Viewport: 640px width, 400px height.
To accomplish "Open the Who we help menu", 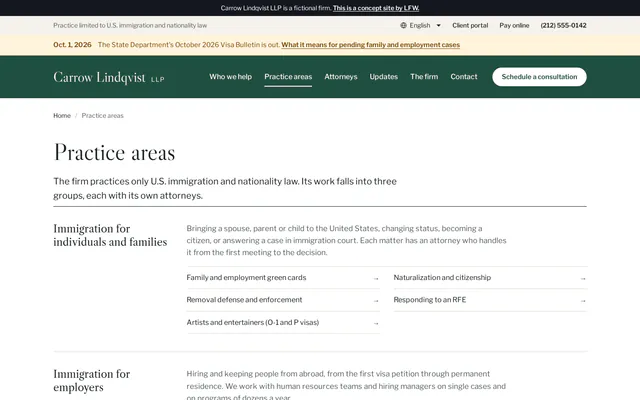I will click(230, 77).
